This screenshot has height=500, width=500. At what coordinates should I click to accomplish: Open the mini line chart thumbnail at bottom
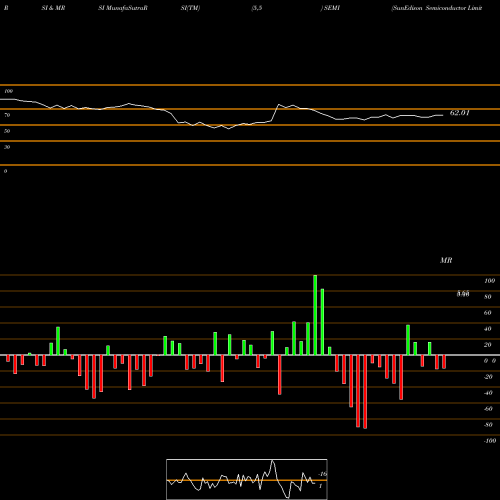(247, 479)
